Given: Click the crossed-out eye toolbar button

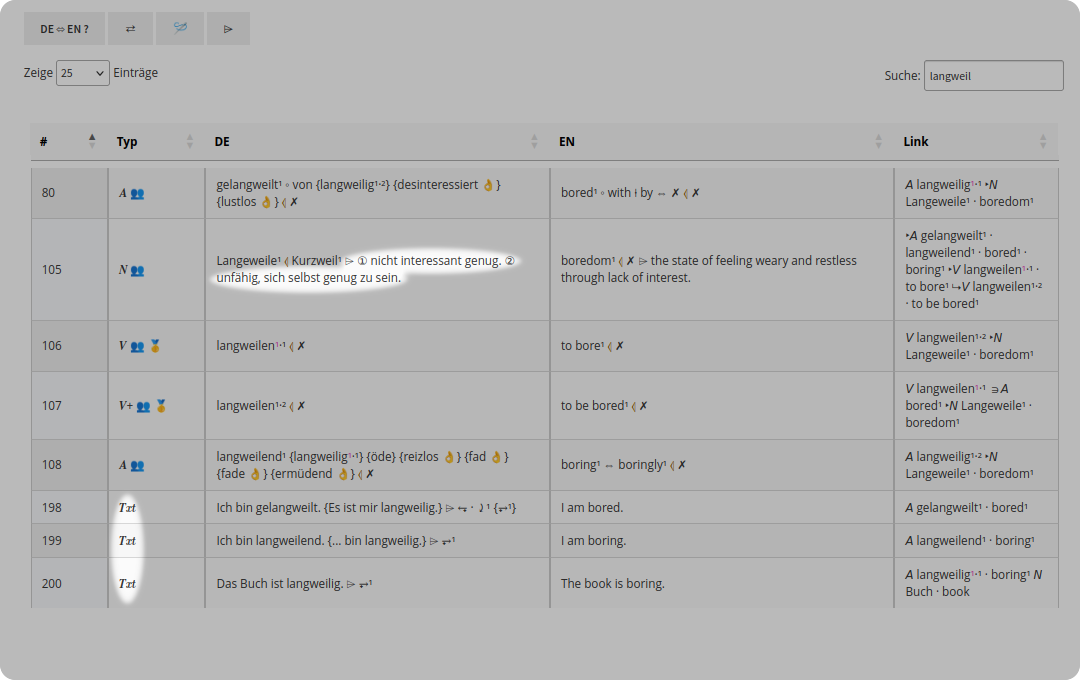Looking at the screenshot, I should click(x=180, y=29).
